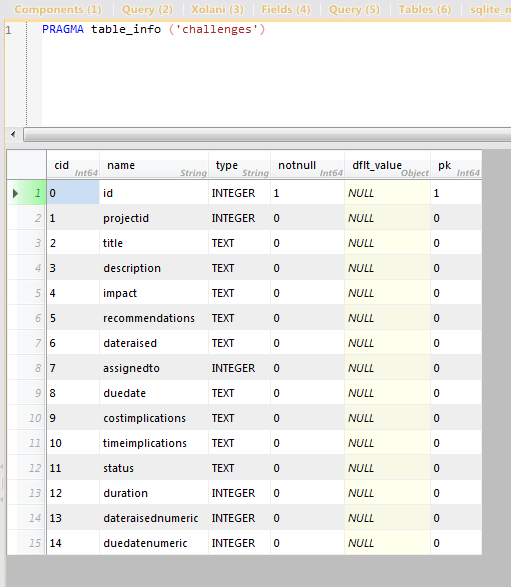Sort by the dflt_value column header
The width and height of the screenshot is (511, 587).
tap(387, 165)
